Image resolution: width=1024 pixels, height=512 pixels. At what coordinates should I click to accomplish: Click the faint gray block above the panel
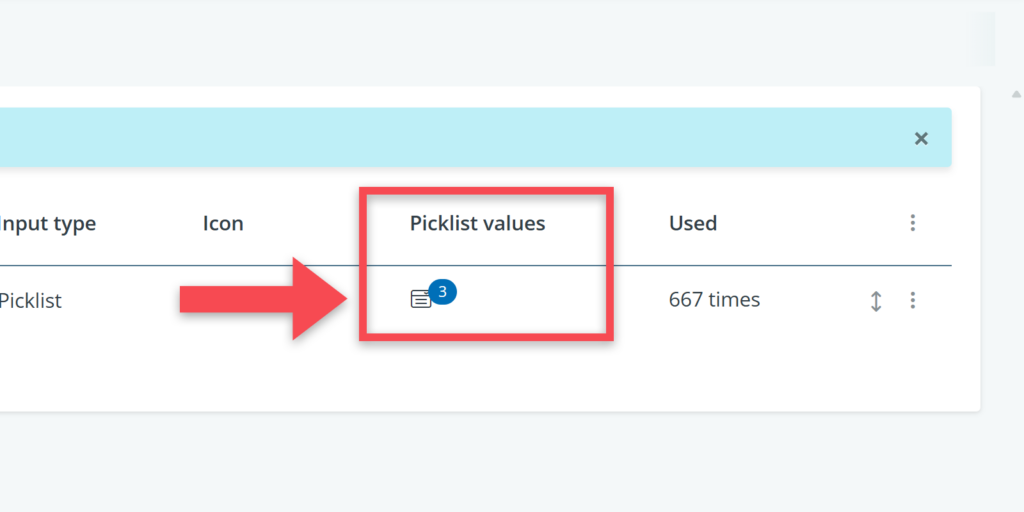[x=984, y=39]
